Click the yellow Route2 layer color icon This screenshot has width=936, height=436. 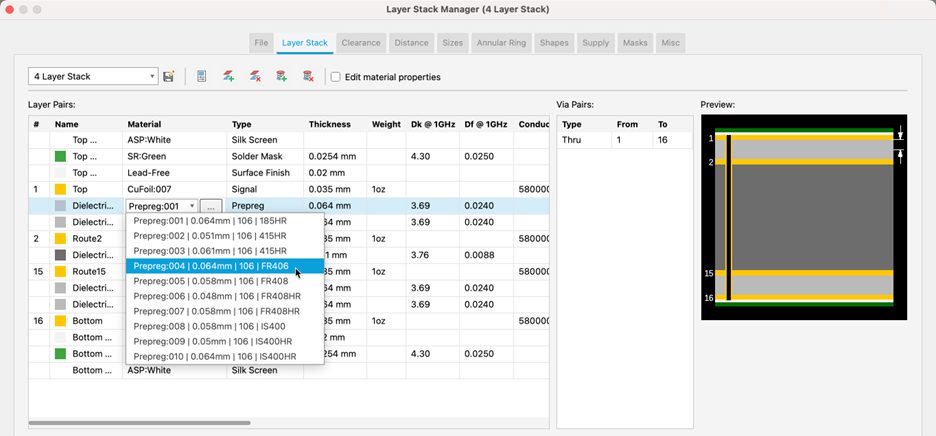point(60,239)
